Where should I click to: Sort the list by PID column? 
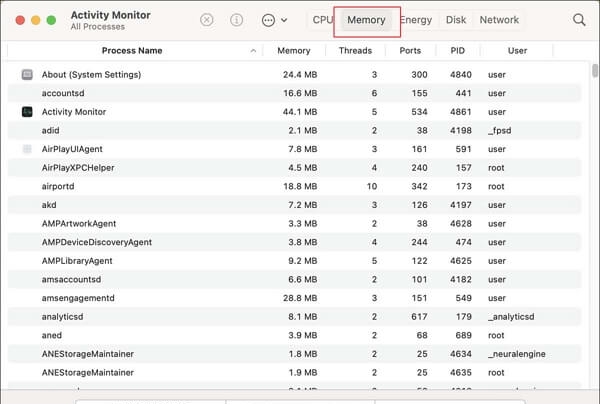458,50
